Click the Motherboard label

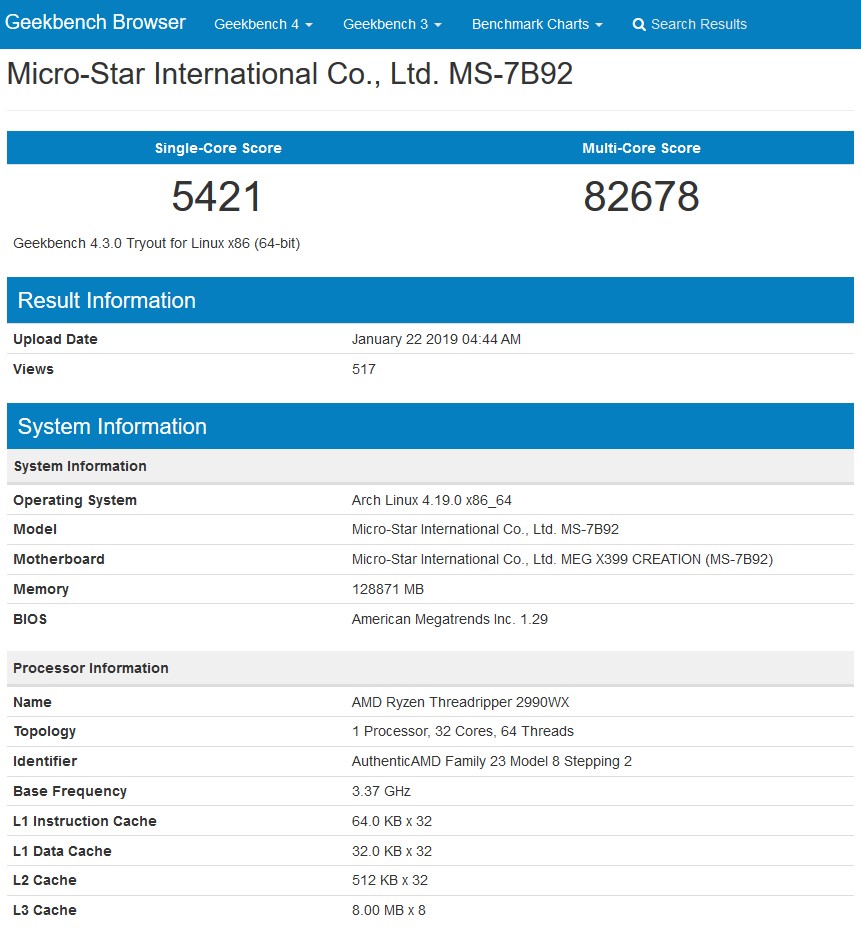coord(59,559)
